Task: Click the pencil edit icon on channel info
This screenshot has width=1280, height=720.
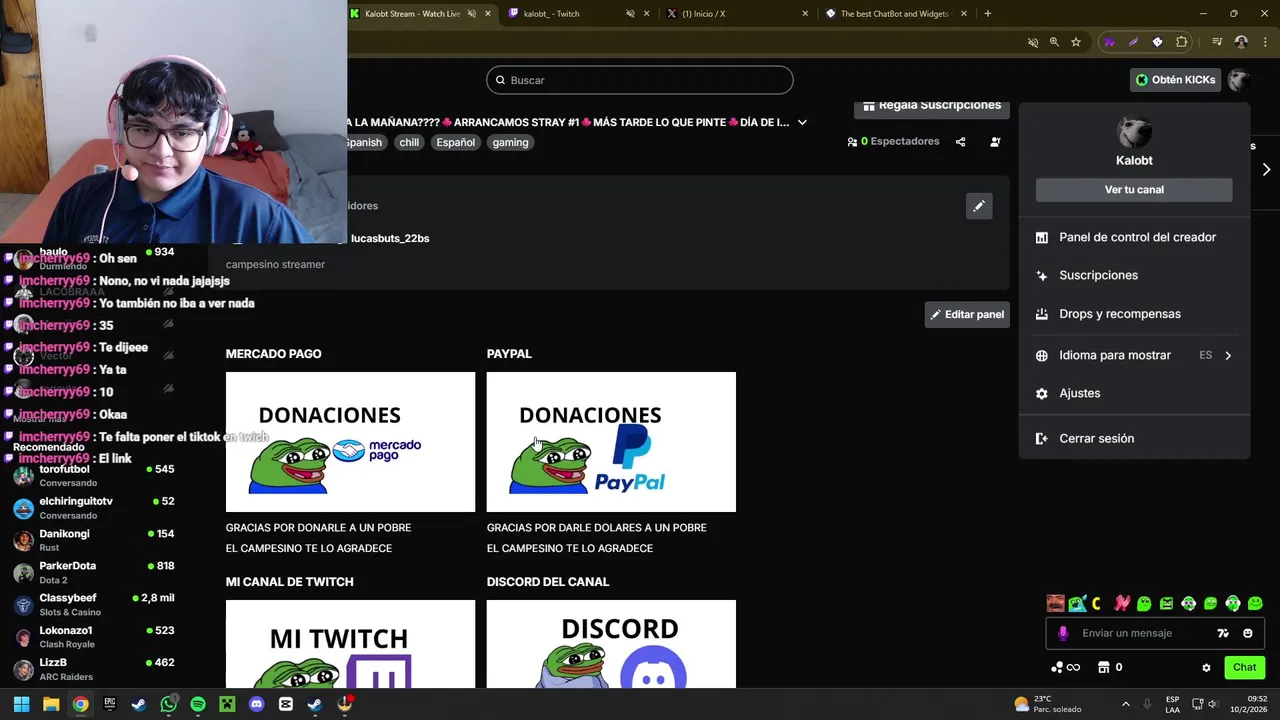Action: (979, 206)
